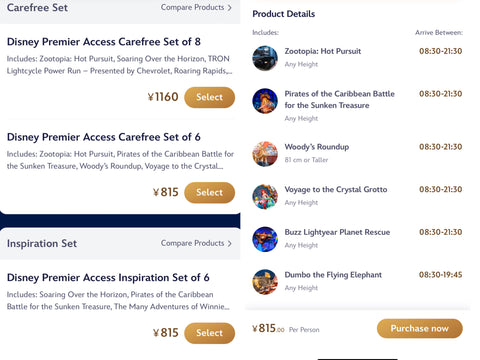Select the Inspiration Set of 6

[x=209, y=333]
